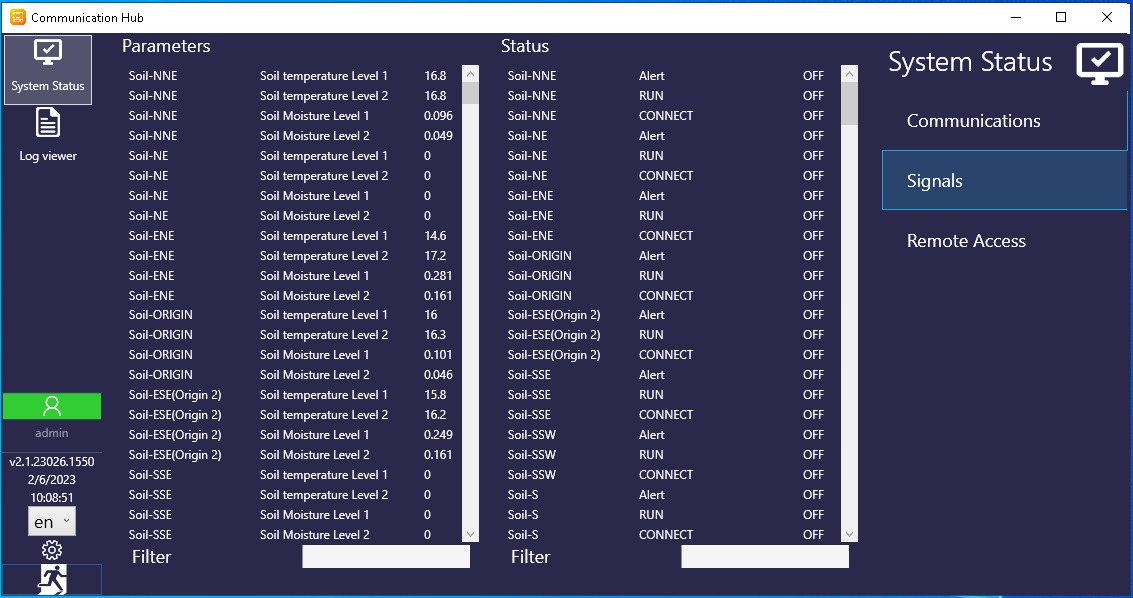Click the exit running-man icon
This screenshot has width=1133, height=598.
[52, 580]
